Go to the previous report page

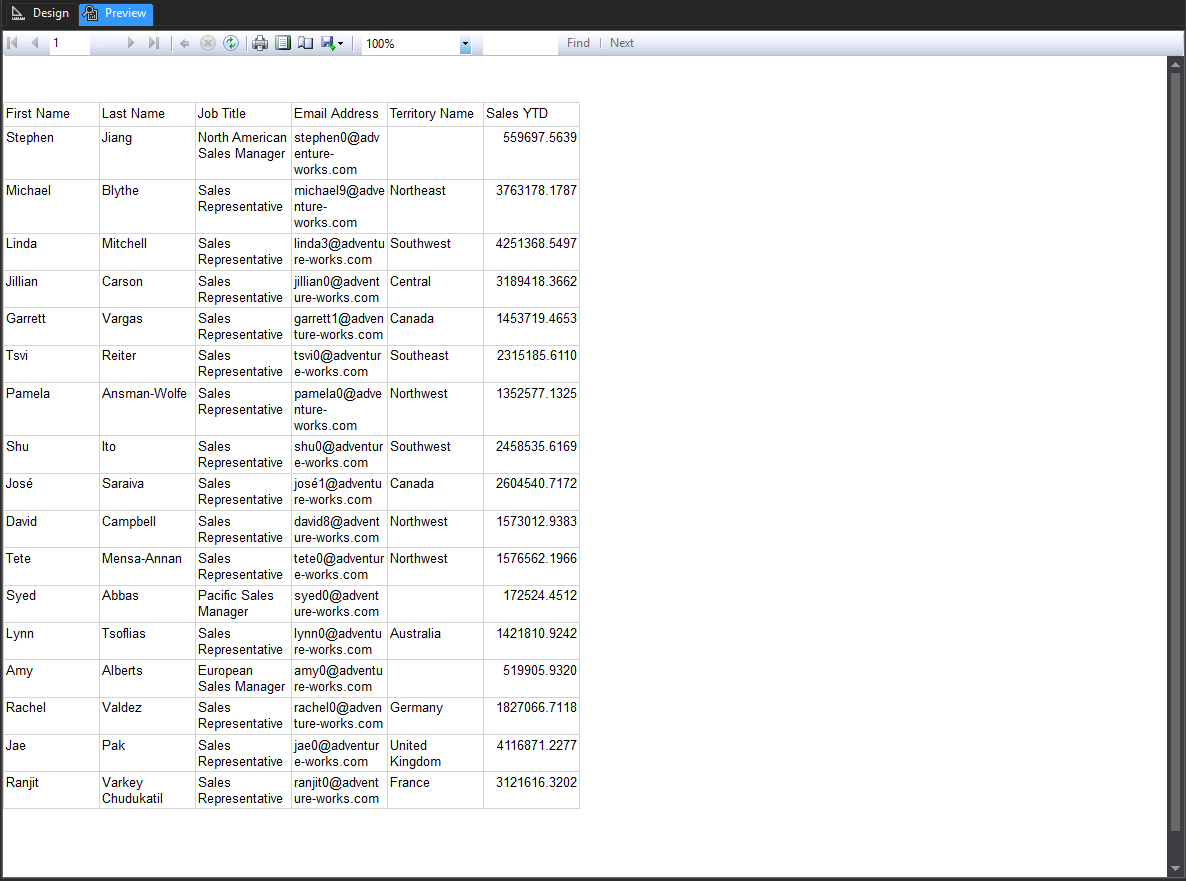[34, 42]
